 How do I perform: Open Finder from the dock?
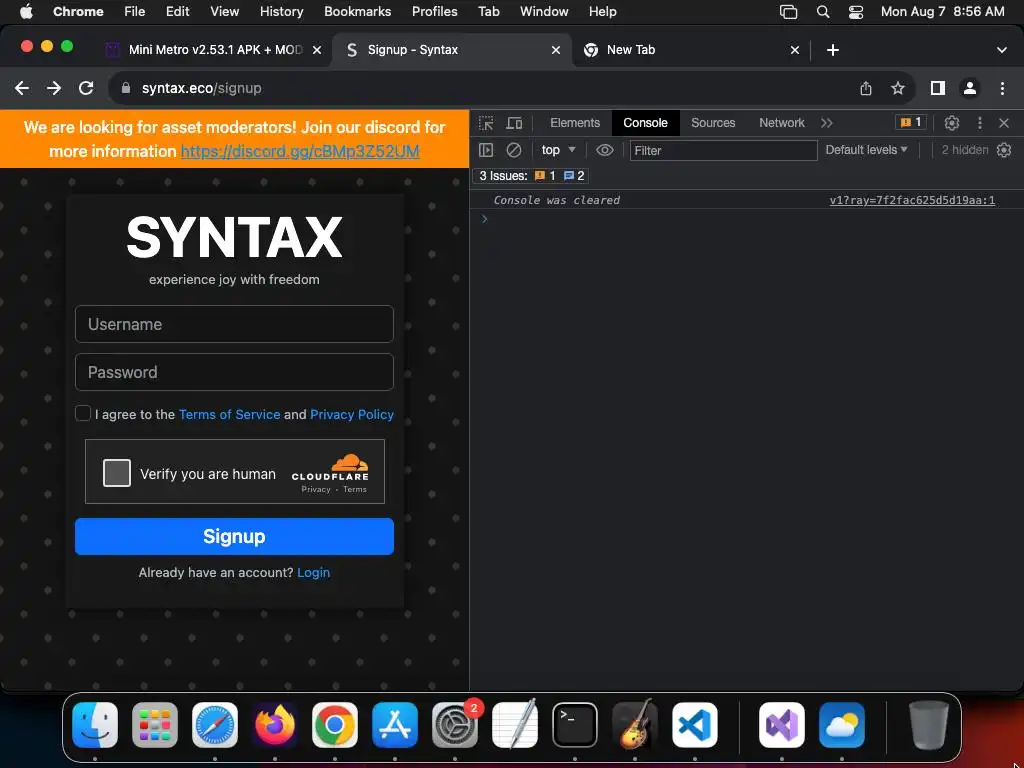[95, 725]
